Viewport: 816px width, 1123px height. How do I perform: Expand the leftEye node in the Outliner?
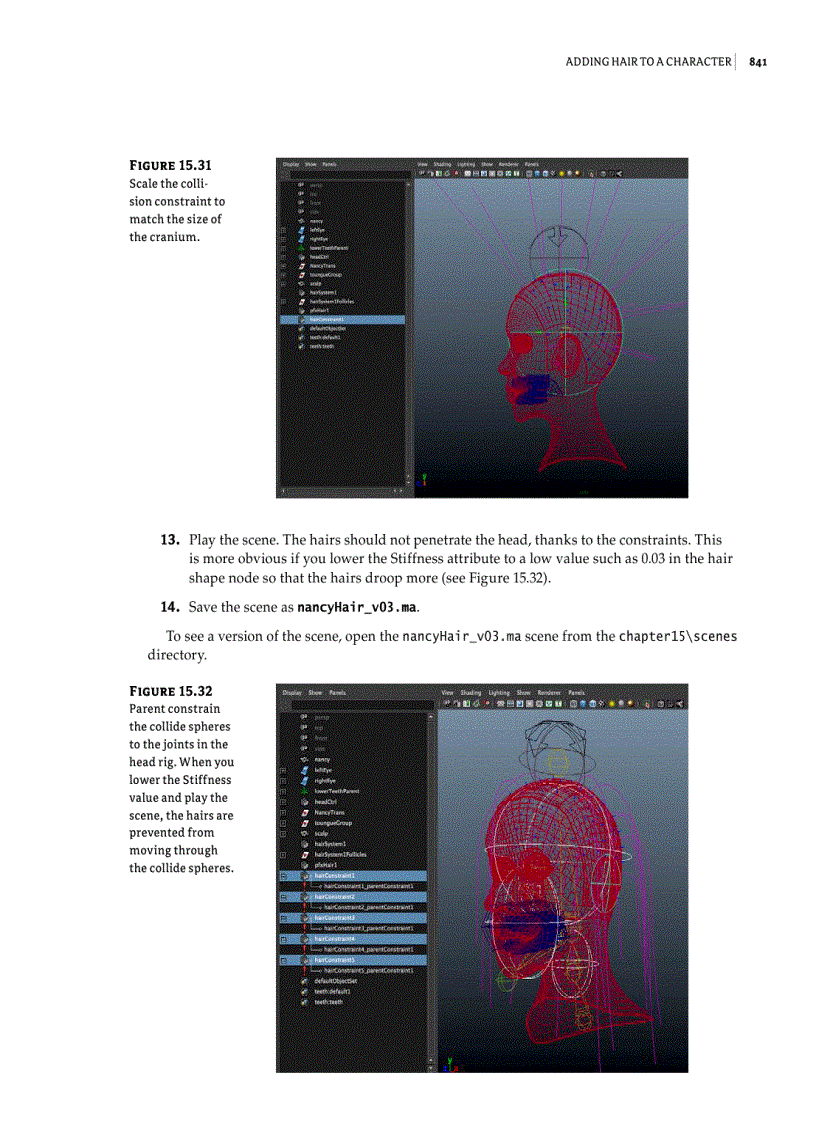click(x=283, y=771)
